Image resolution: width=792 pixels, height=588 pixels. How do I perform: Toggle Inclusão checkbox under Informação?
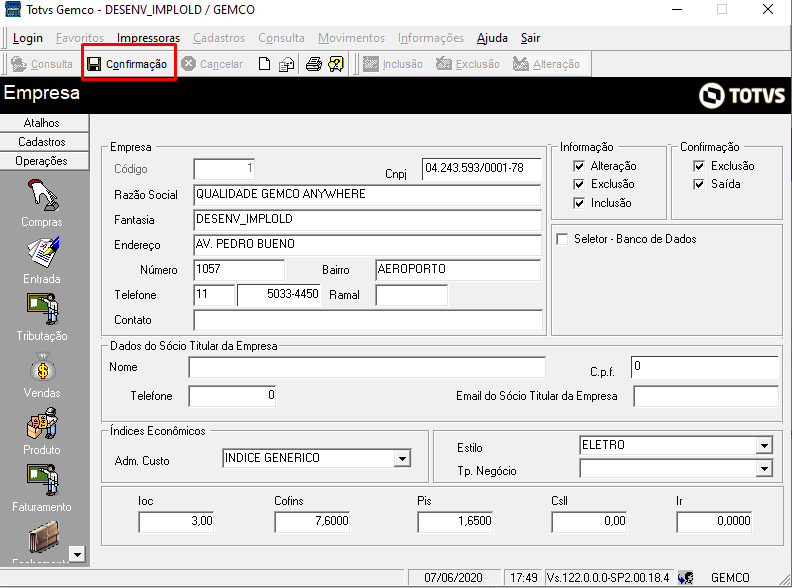(x=579, y=203)
